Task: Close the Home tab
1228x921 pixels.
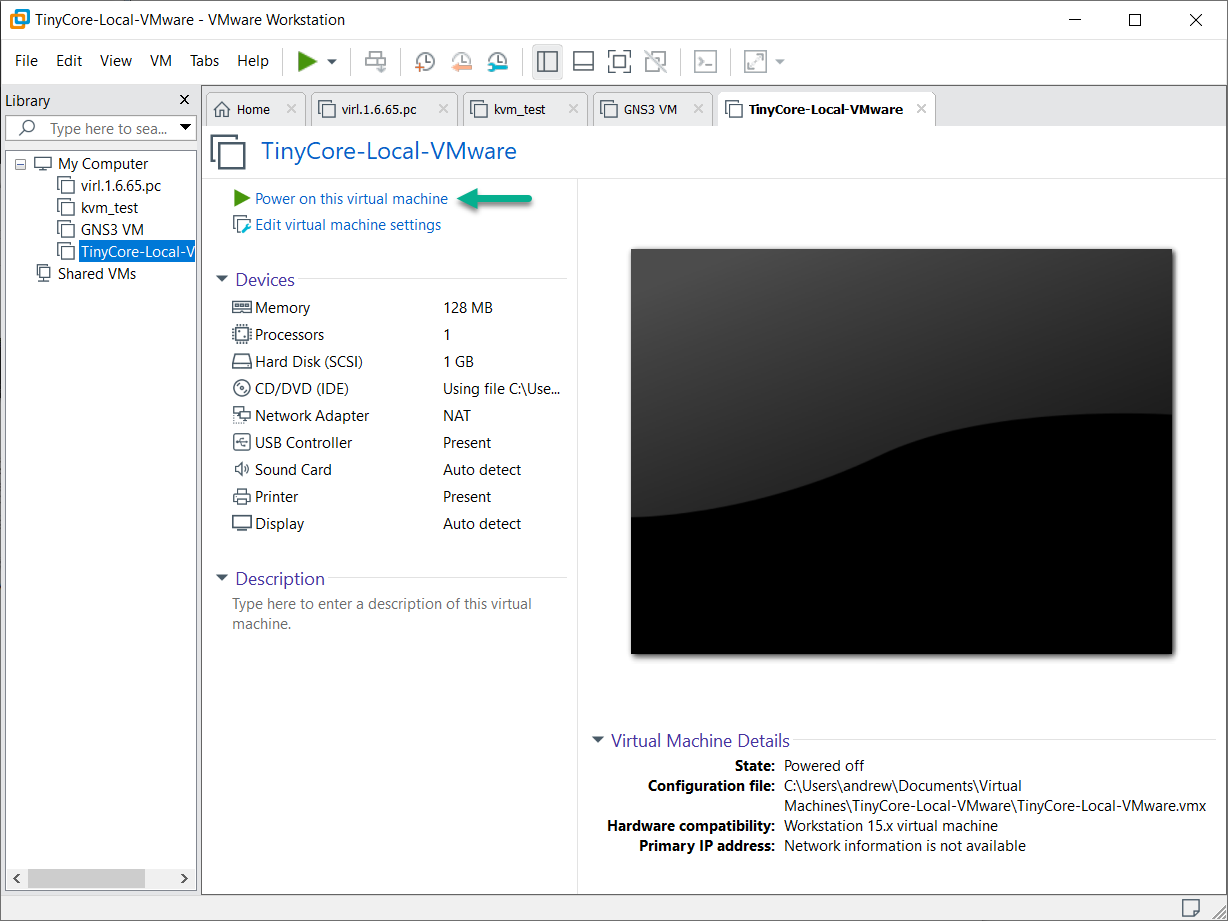Action: coord(291,109)
